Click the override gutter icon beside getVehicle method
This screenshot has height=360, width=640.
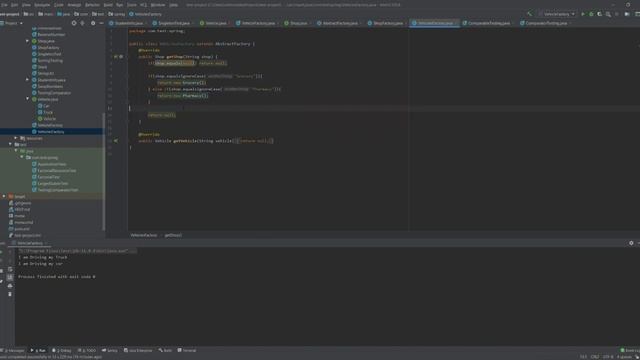point(116,141)
